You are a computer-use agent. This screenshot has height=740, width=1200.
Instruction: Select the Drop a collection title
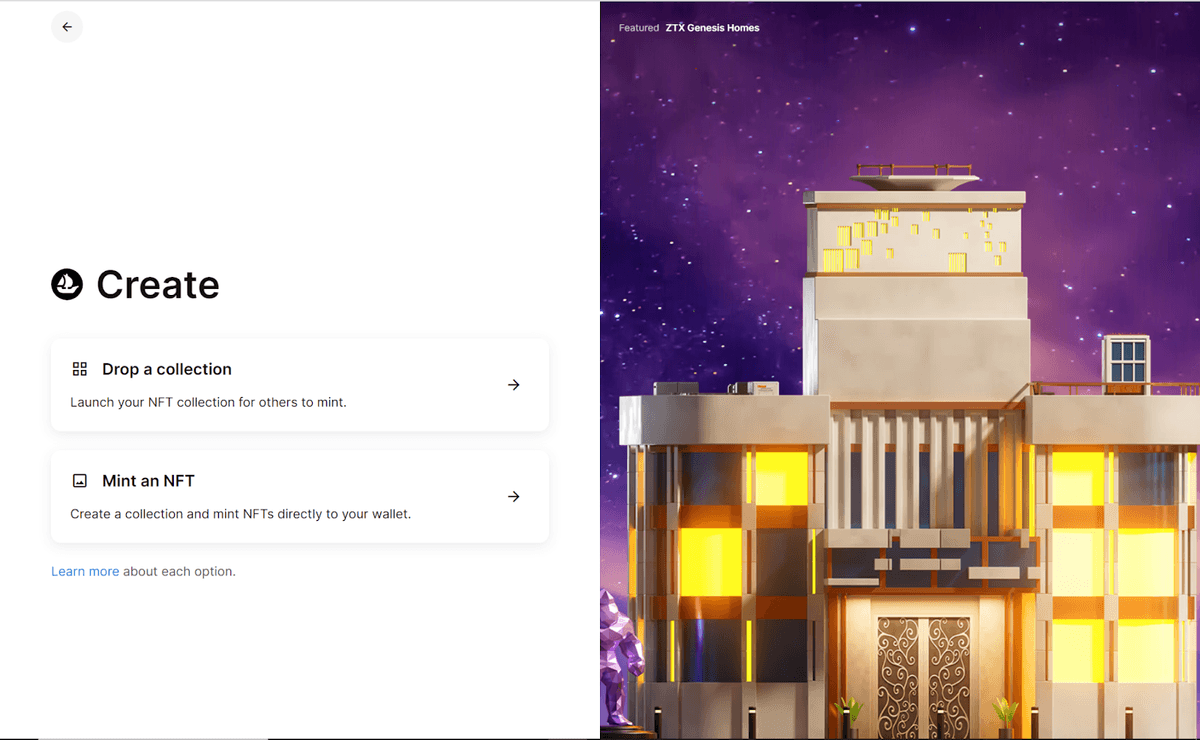click(x=166, y=369)
